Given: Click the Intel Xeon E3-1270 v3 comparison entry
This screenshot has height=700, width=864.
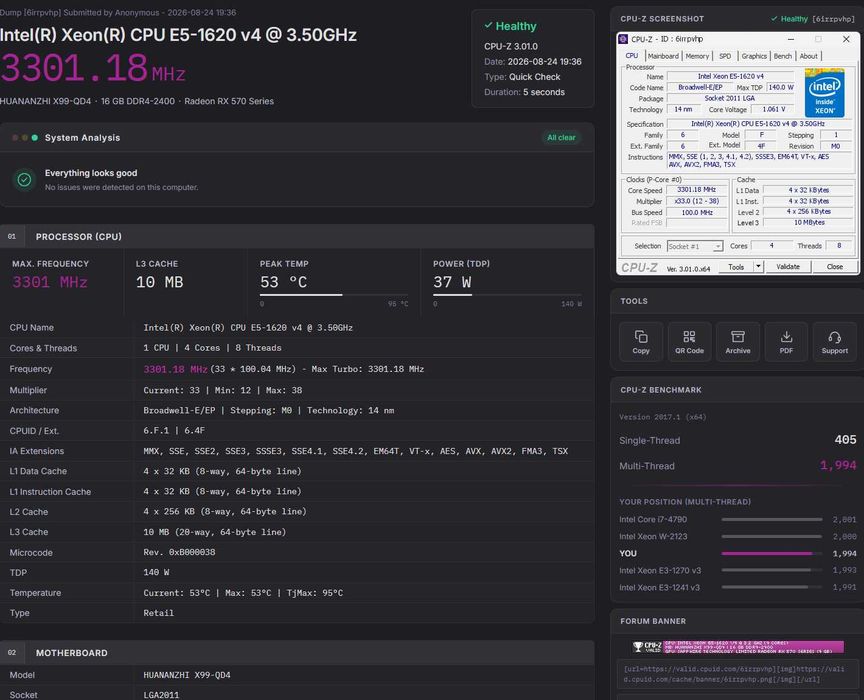Looking at the screenshot, I should click(x=737, y=570).
